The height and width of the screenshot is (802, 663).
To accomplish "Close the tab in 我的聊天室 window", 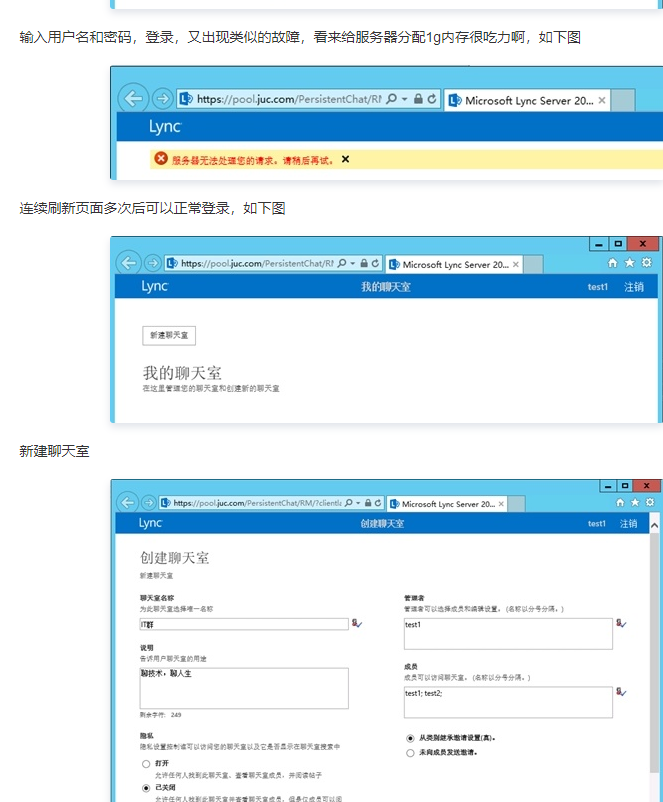I will coord(516,264).
